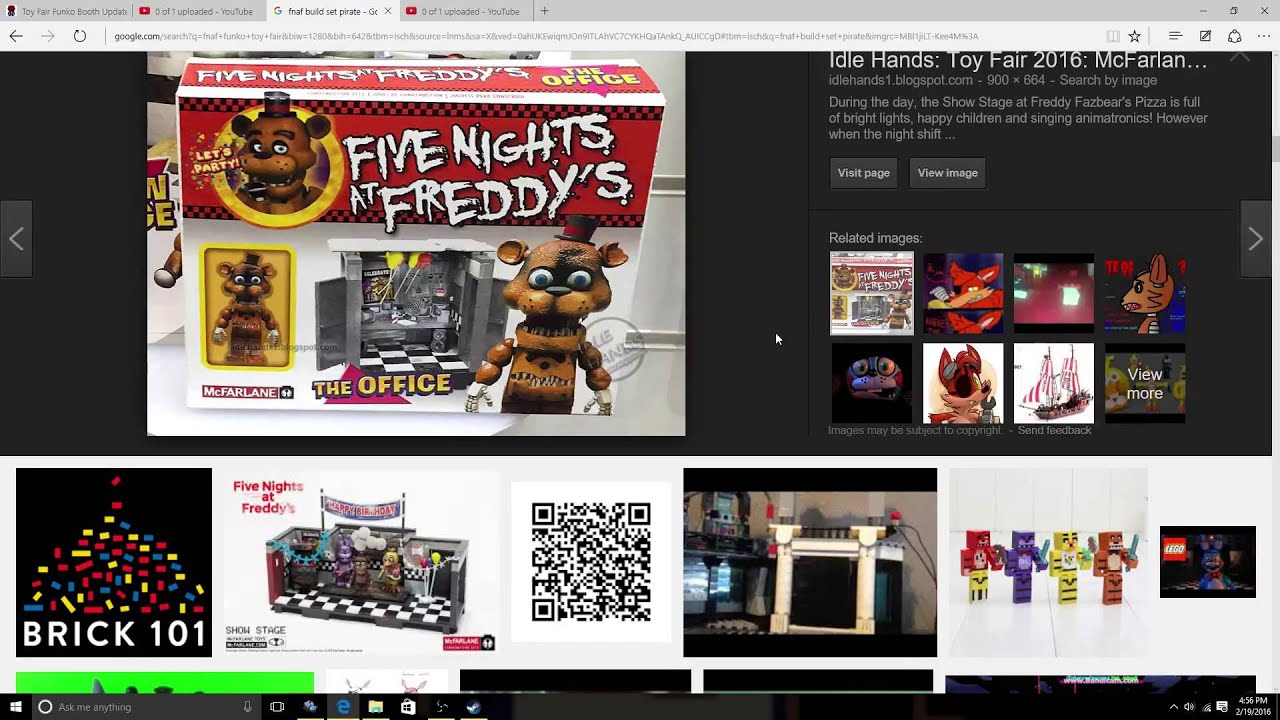
Task: Open the large Five Nights at Freddy's preview
Action: pyautogui.click(x=416, y=244)
